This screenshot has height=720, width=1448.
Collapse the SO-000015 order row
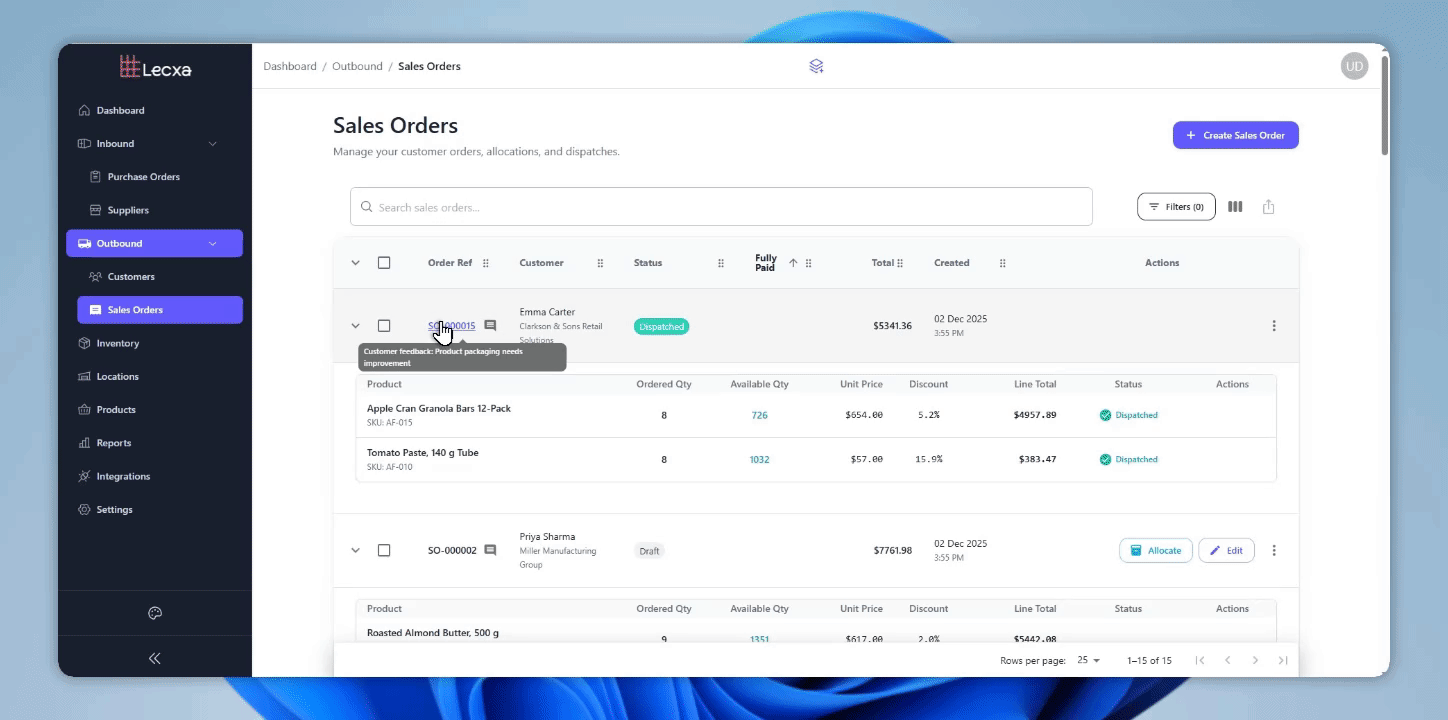(x=355, y=326)
